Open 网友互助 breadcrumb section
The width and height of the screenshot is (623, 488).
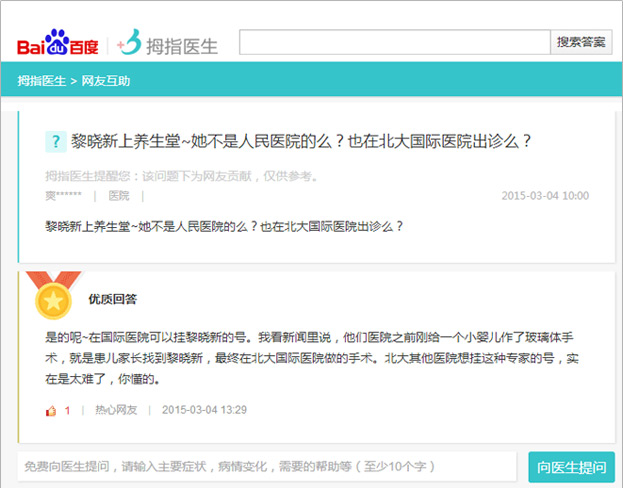pyautogui.click(x=105, y=81)
